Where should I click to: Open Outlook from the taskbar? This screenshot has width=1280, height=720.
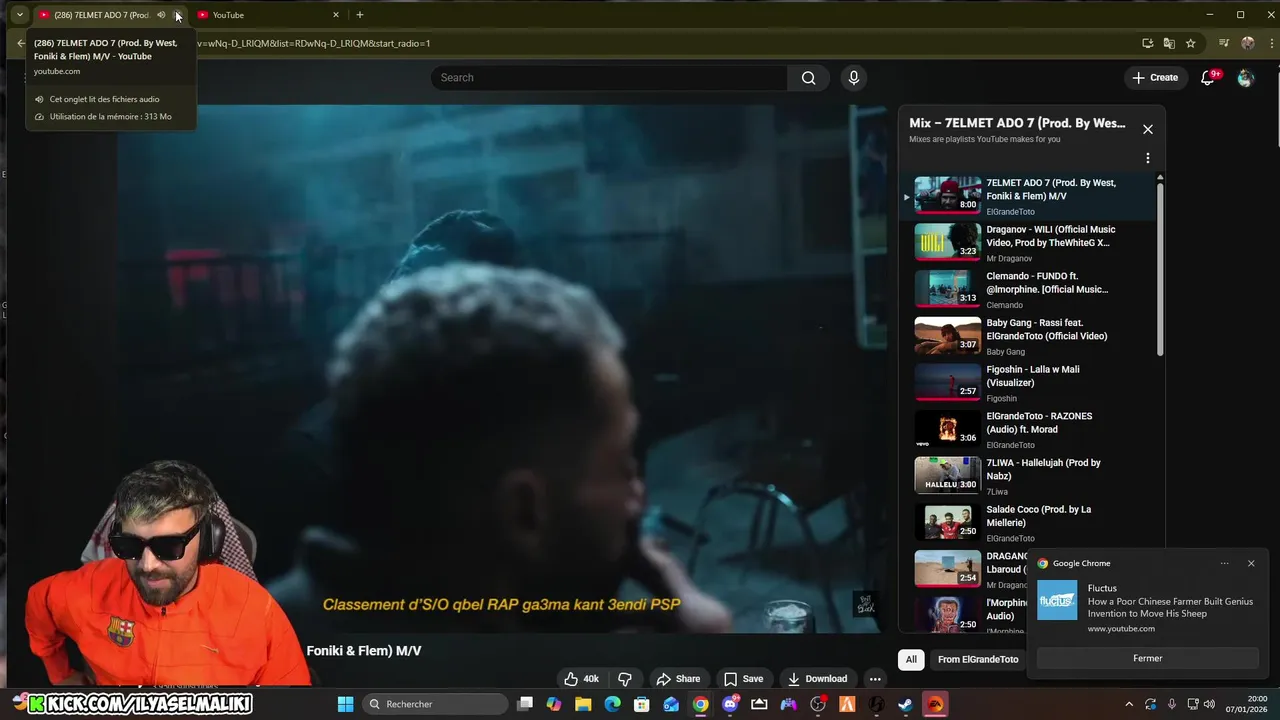pyautogui.click(x=671, y=704)
